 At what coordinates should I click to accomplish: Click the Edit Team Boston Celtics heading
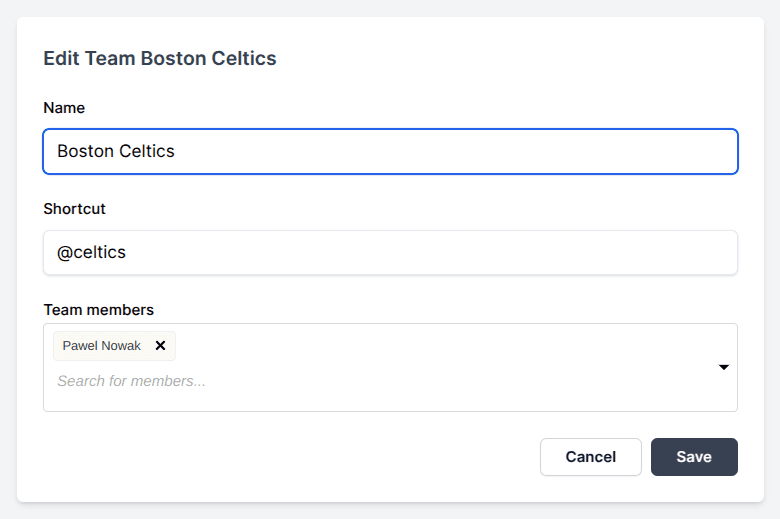[x=160, y=58]
